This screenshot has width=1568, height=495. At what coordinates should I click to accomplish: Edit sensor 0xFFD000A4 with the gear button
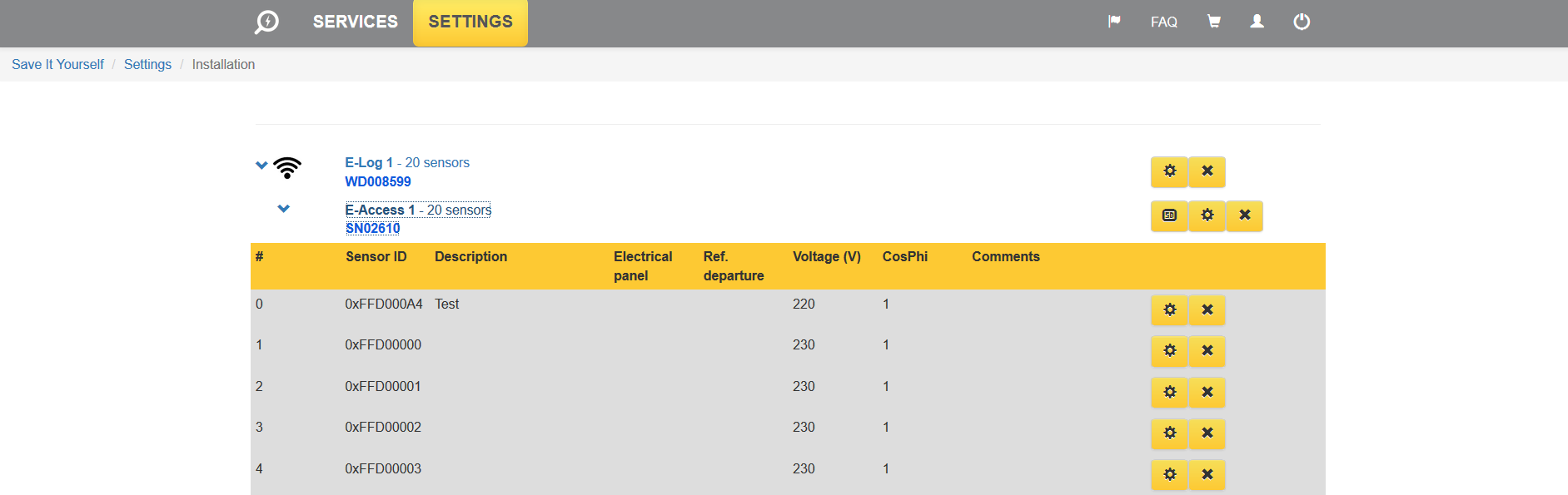coord(1169,310)
